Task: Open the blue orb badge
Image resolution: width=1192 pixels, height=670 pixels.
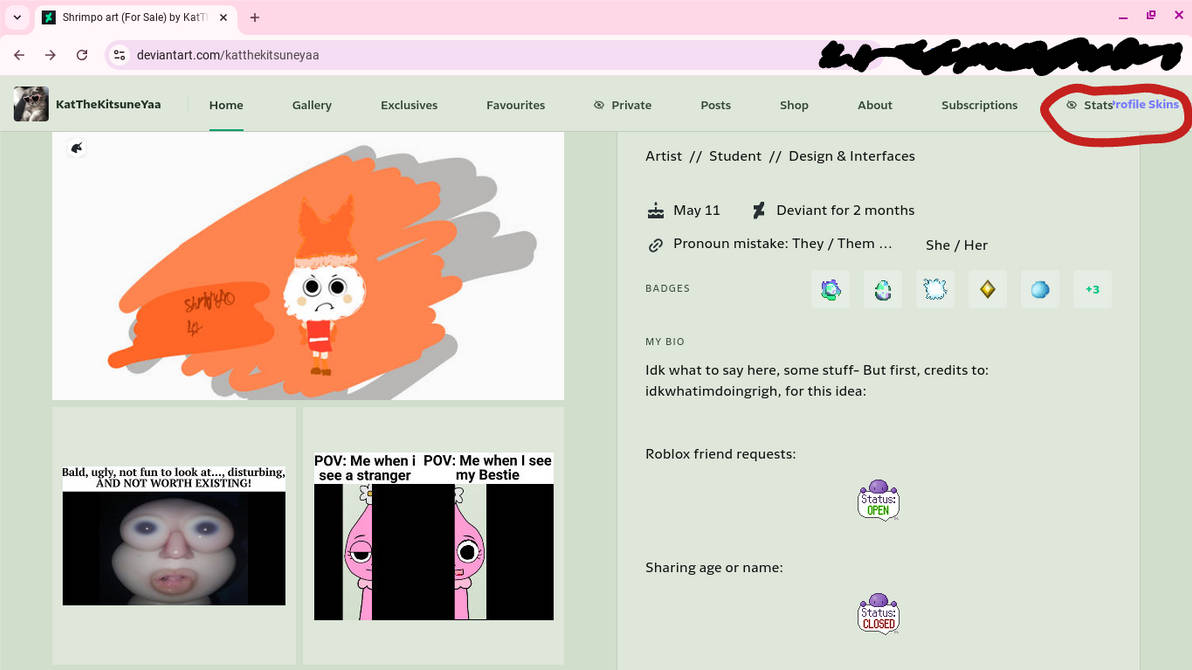Action: (1040, 289)
